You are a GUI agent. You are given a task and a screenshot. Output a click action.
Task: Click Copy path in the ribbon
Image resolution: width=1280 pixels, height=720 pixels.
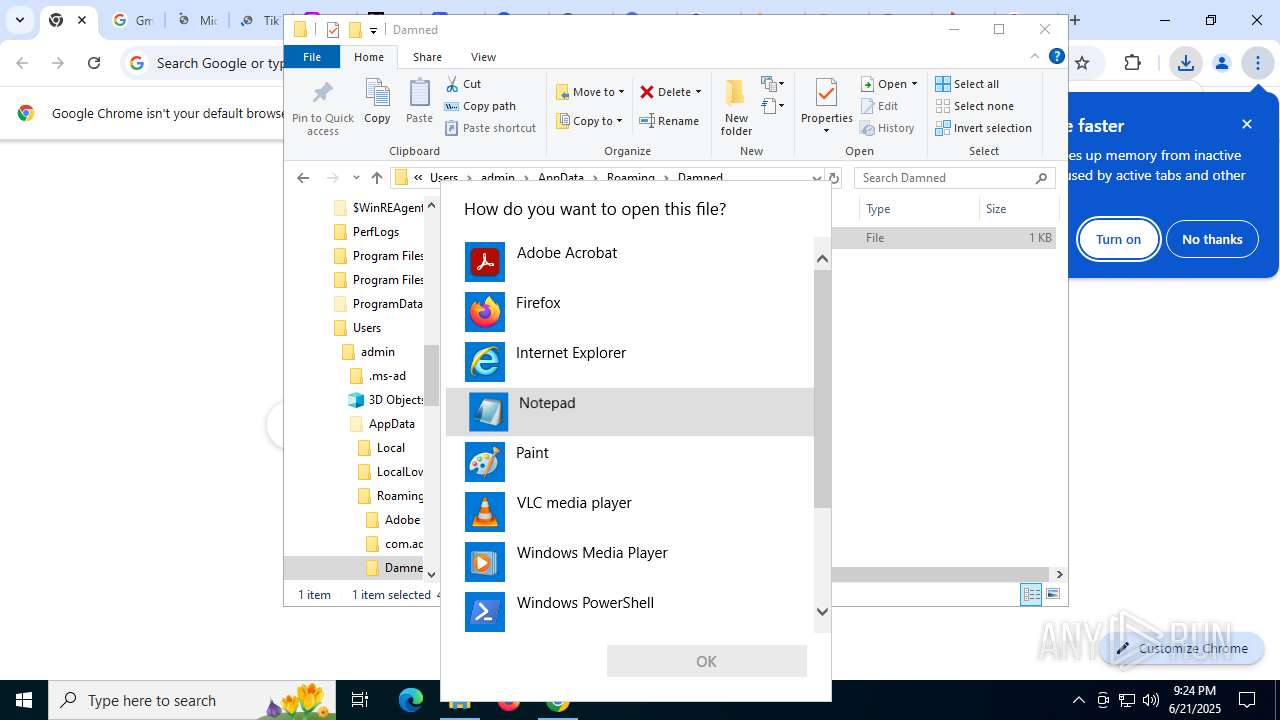click(x=480, y=106)
